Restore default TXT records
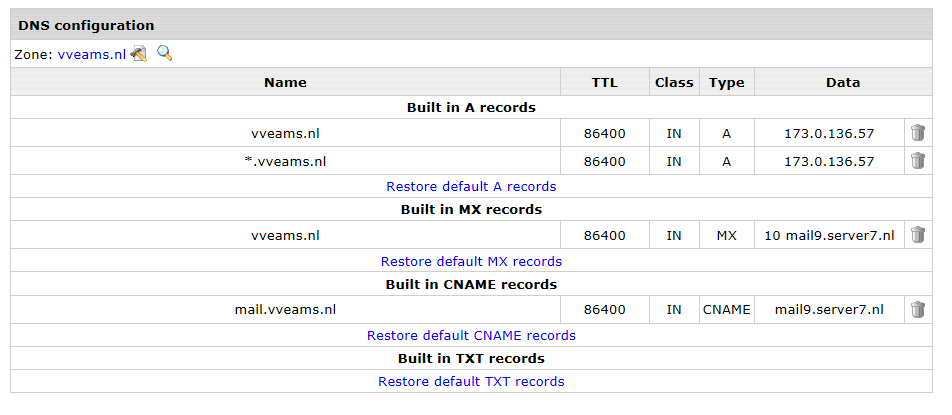This screenshot has height=415, width=952. [x=471, y=382]
